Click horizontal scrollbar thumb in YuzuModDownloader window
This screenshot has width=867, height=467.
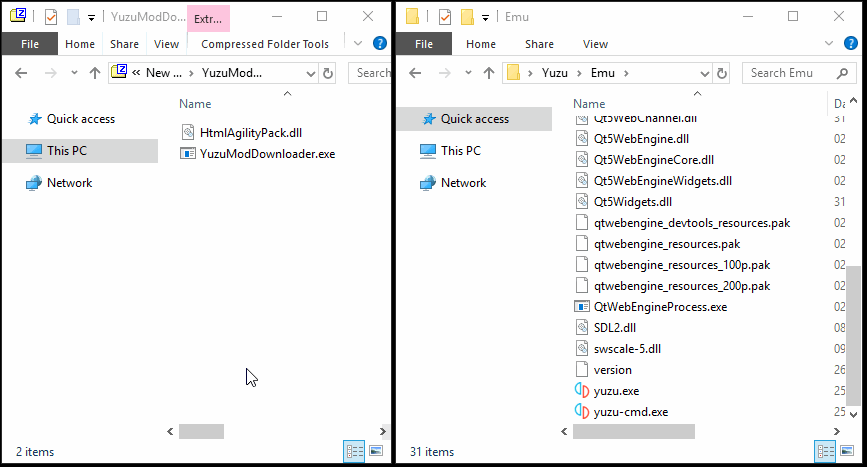tap(201, 431)
